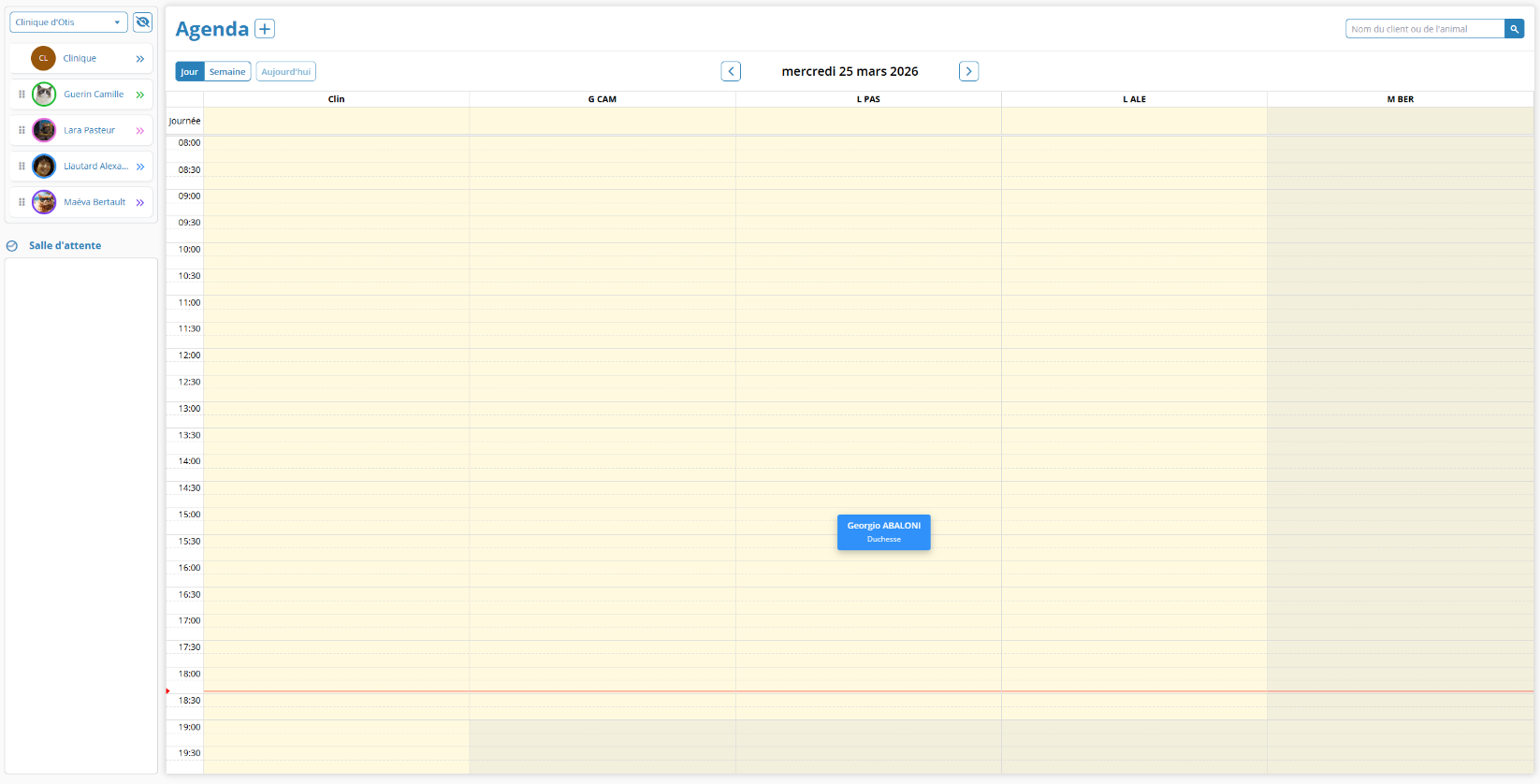Switch to Semaine view
This screenshot has height=784, width=1540.
227,71
